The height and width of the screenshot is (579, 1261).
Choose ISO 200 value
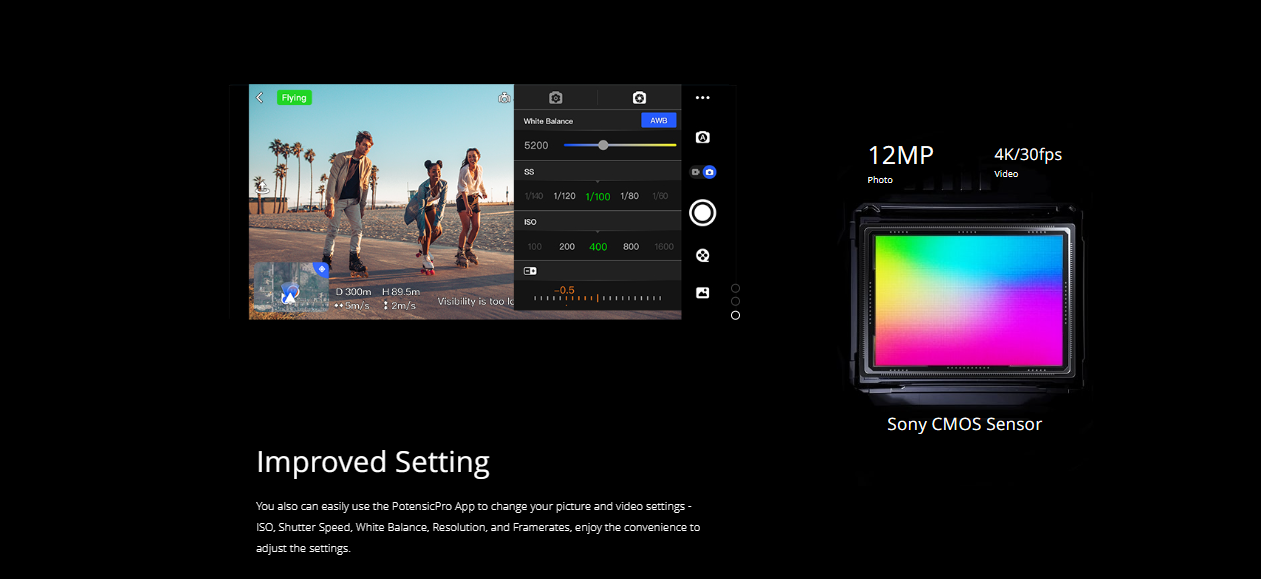pos(566,247)
